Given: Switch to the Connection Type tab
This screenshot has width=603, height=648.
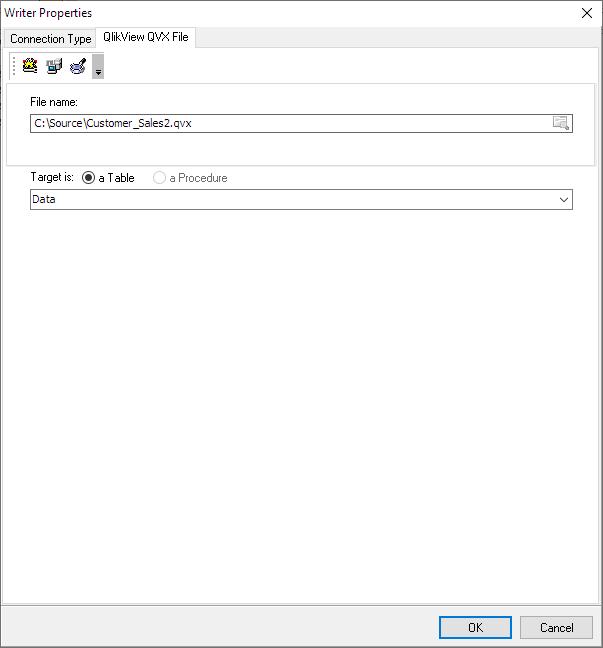Looking at the screenshot, I should coord(50,39).
